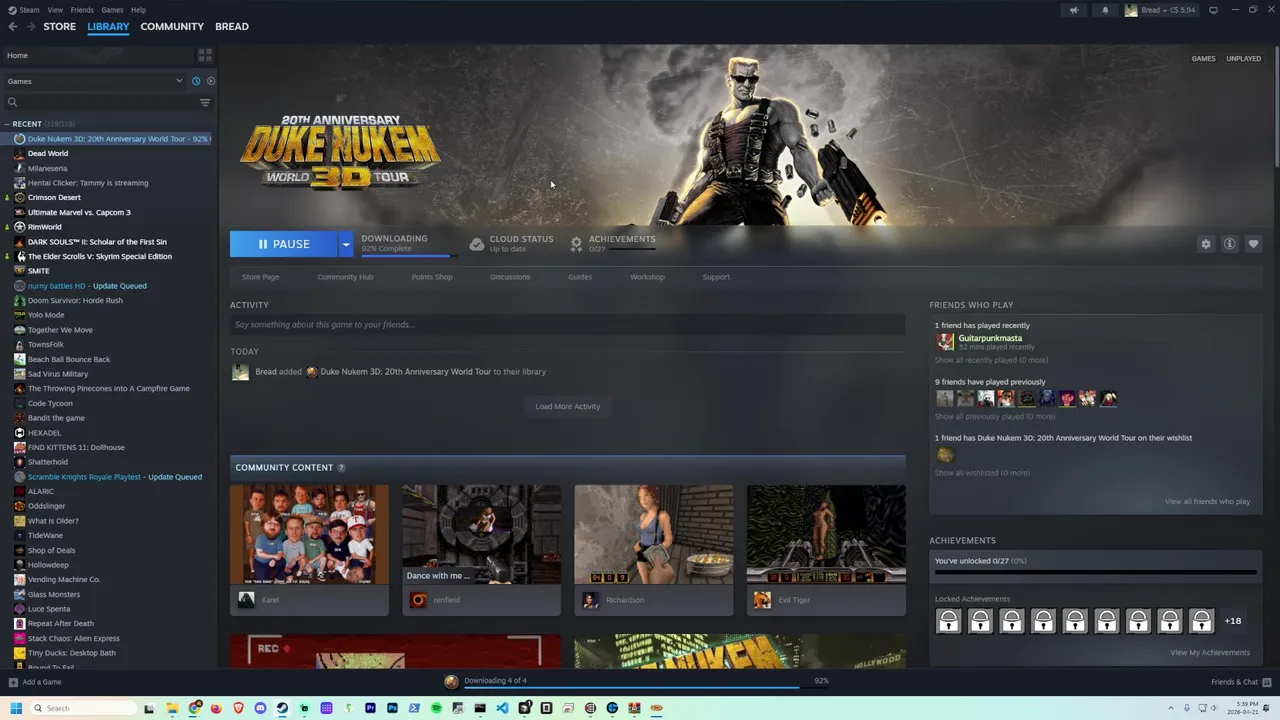Screen dimensions: 1280x720
Task: Open the Guides link
Action: tap(580, 277)
